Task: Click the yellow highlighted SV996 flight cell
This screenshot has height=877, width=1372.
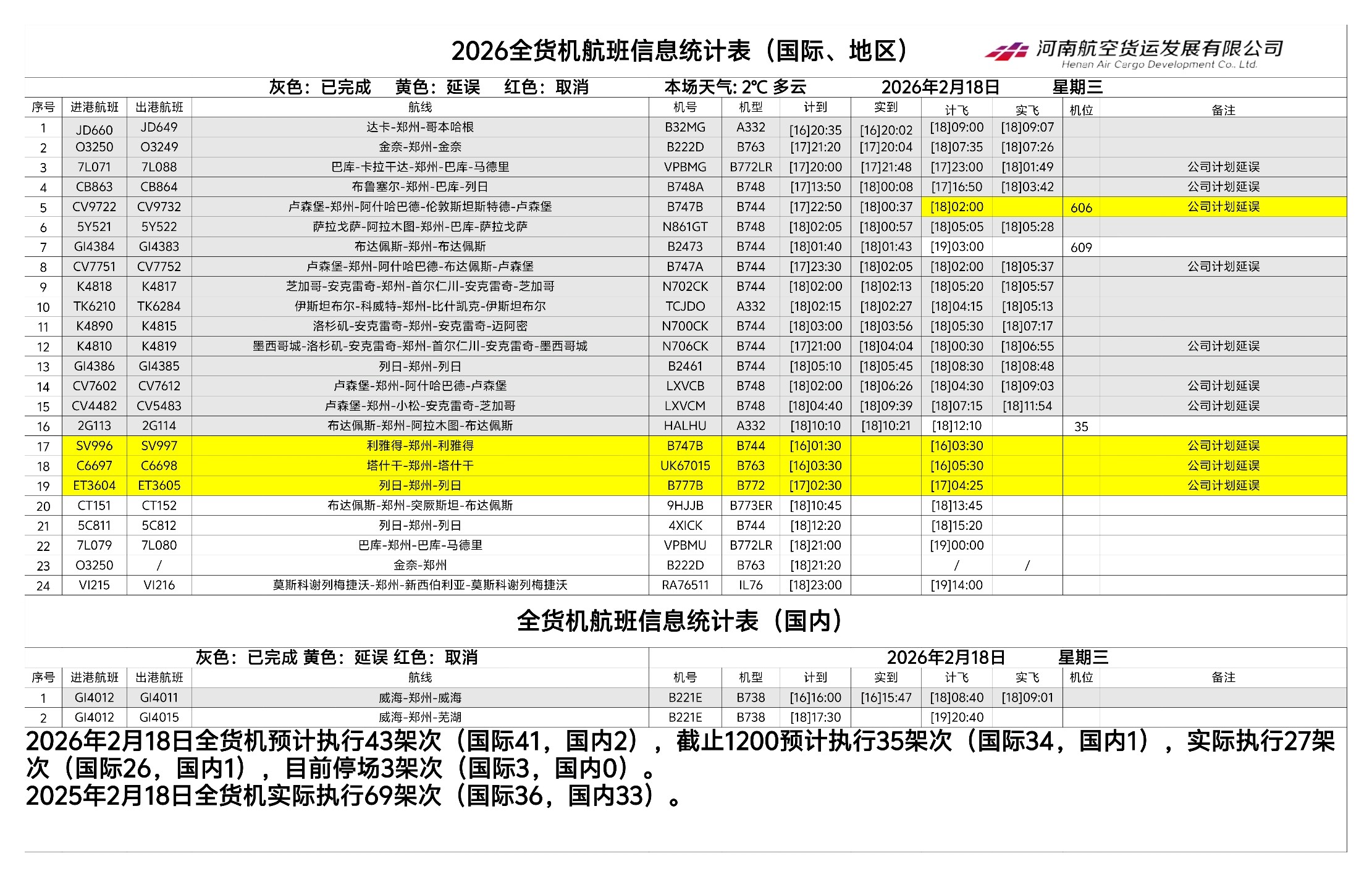Action: 94,446
